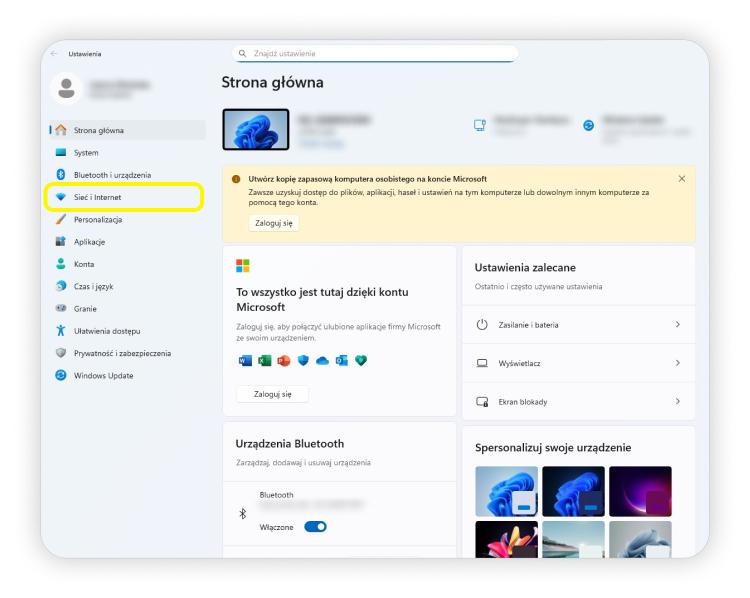750x598 pixels.
Task: Open the Aplikacje settings page
Action: pos(127,242)
